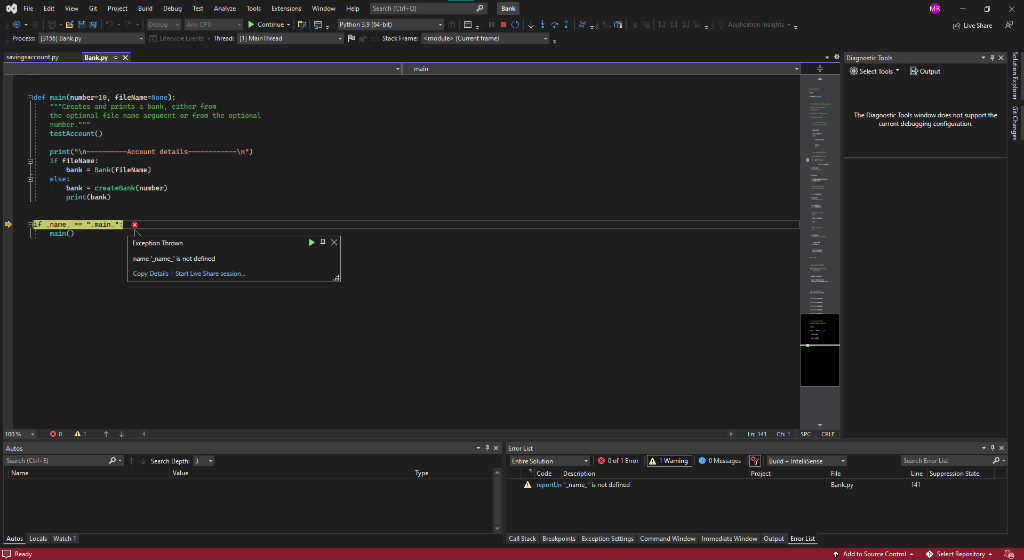Open the Debug menu
1024x560 pixels.
(172, 8)
